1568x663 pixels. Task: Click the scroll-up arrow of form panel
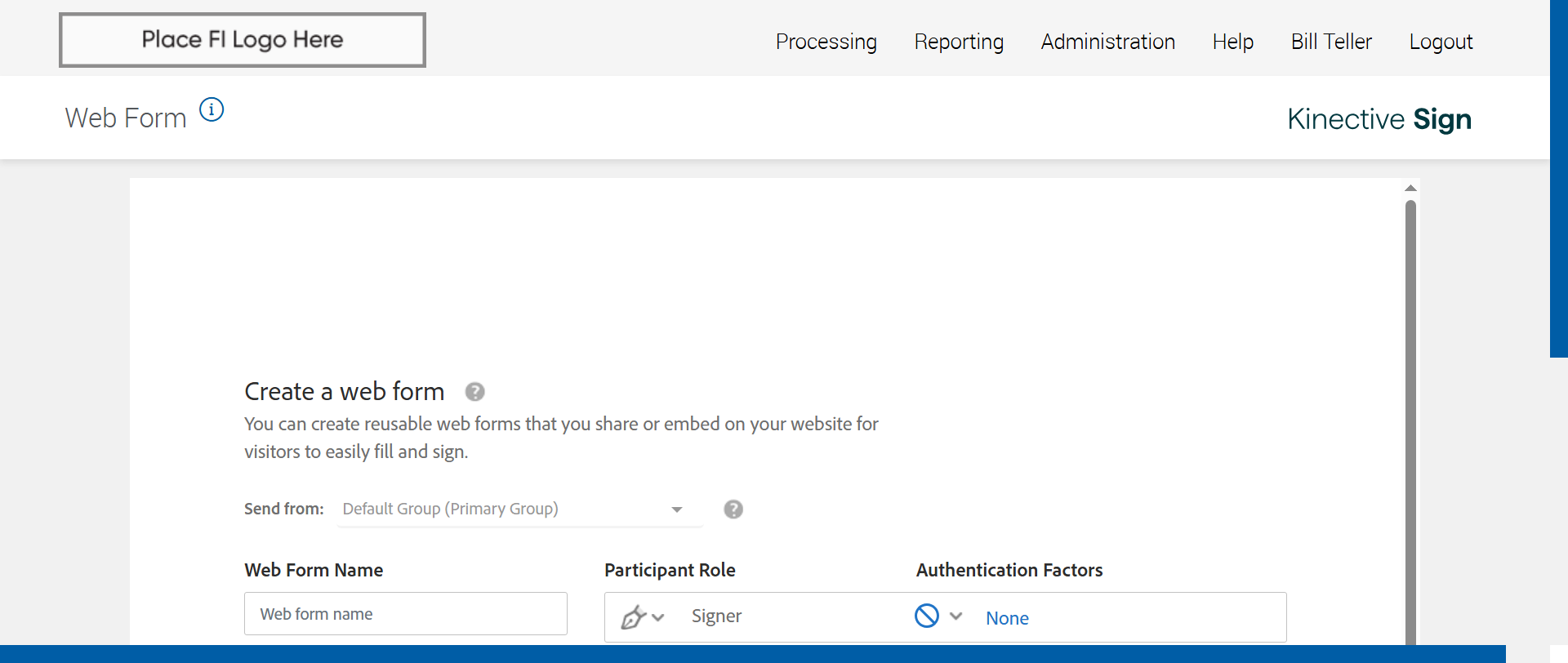(x=1410, y=189)
